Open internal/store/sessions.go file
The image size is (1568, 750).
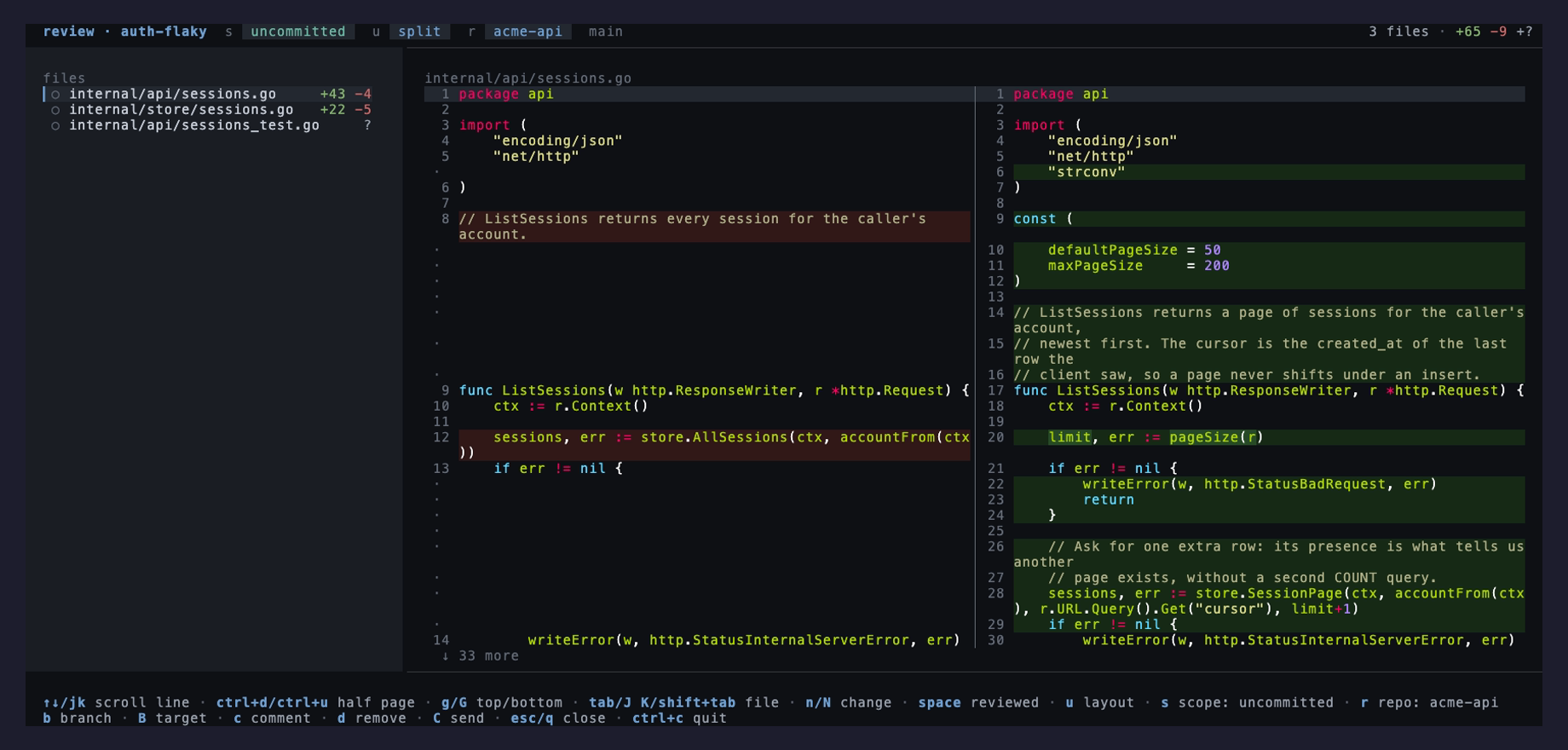[x=208, y=110]
